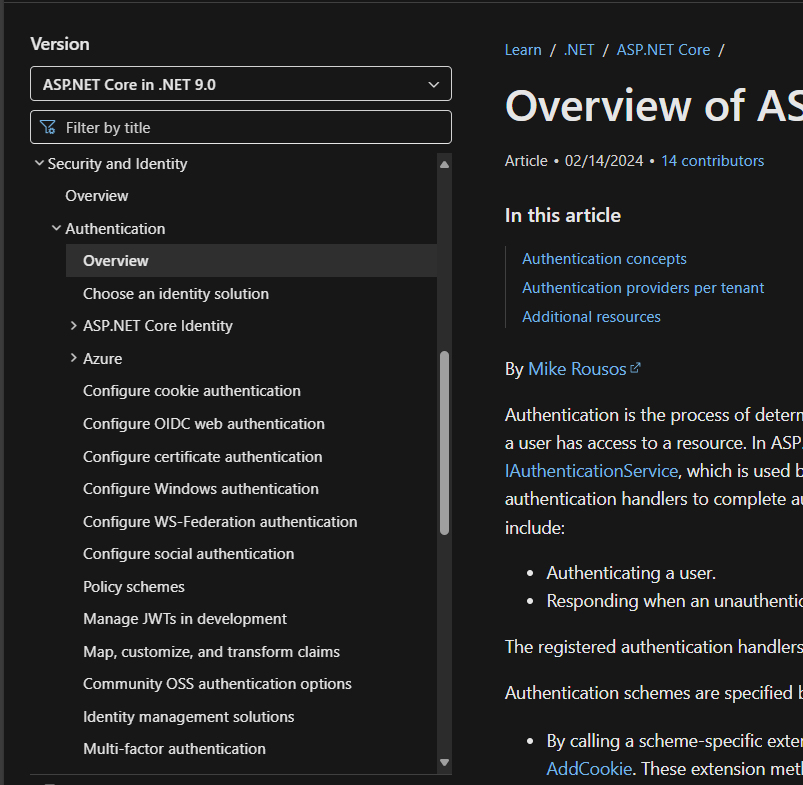Select Multi-factor authentication item
Image resolution: width=803 pixels, height=785 pixels.
coord(174,749)
